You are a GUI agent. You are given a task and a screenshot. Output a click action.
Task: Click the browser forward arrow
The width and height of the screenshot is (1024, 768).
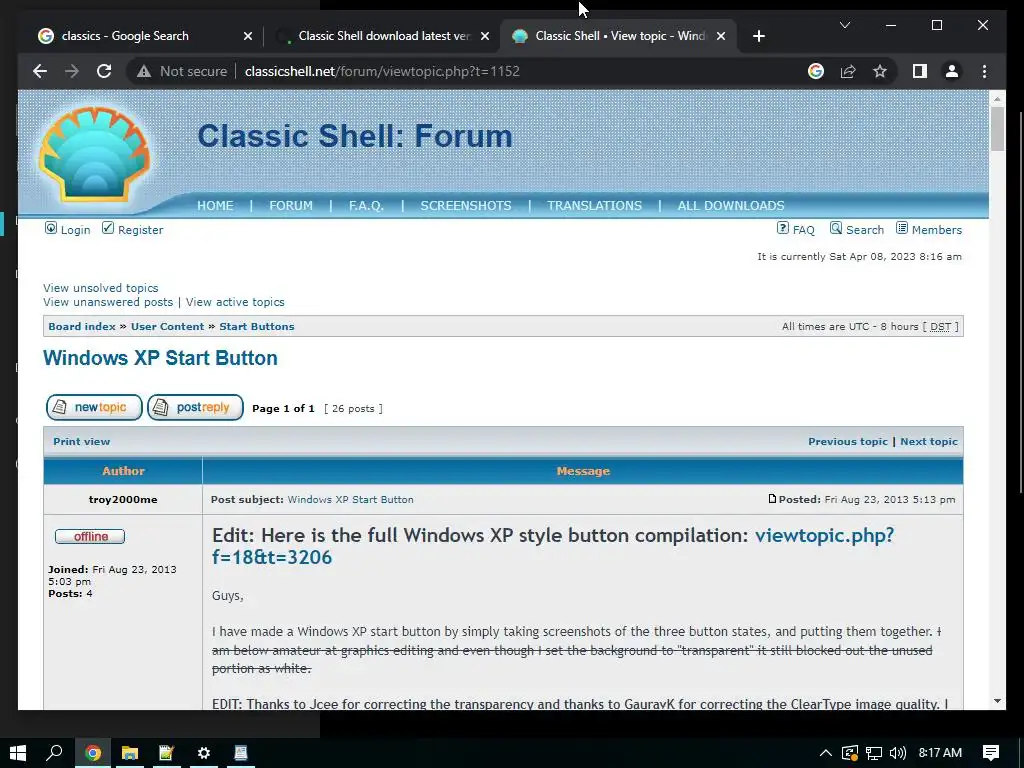point(72,71)
